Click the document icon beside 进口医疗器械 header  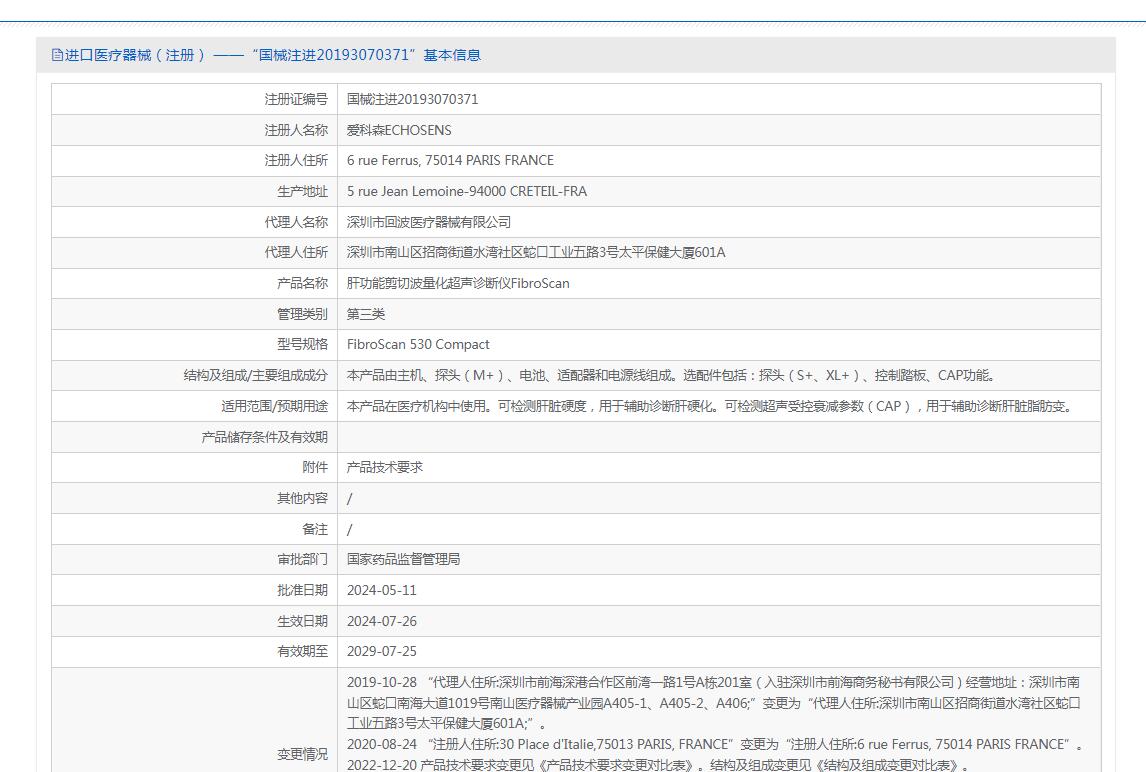57,55
